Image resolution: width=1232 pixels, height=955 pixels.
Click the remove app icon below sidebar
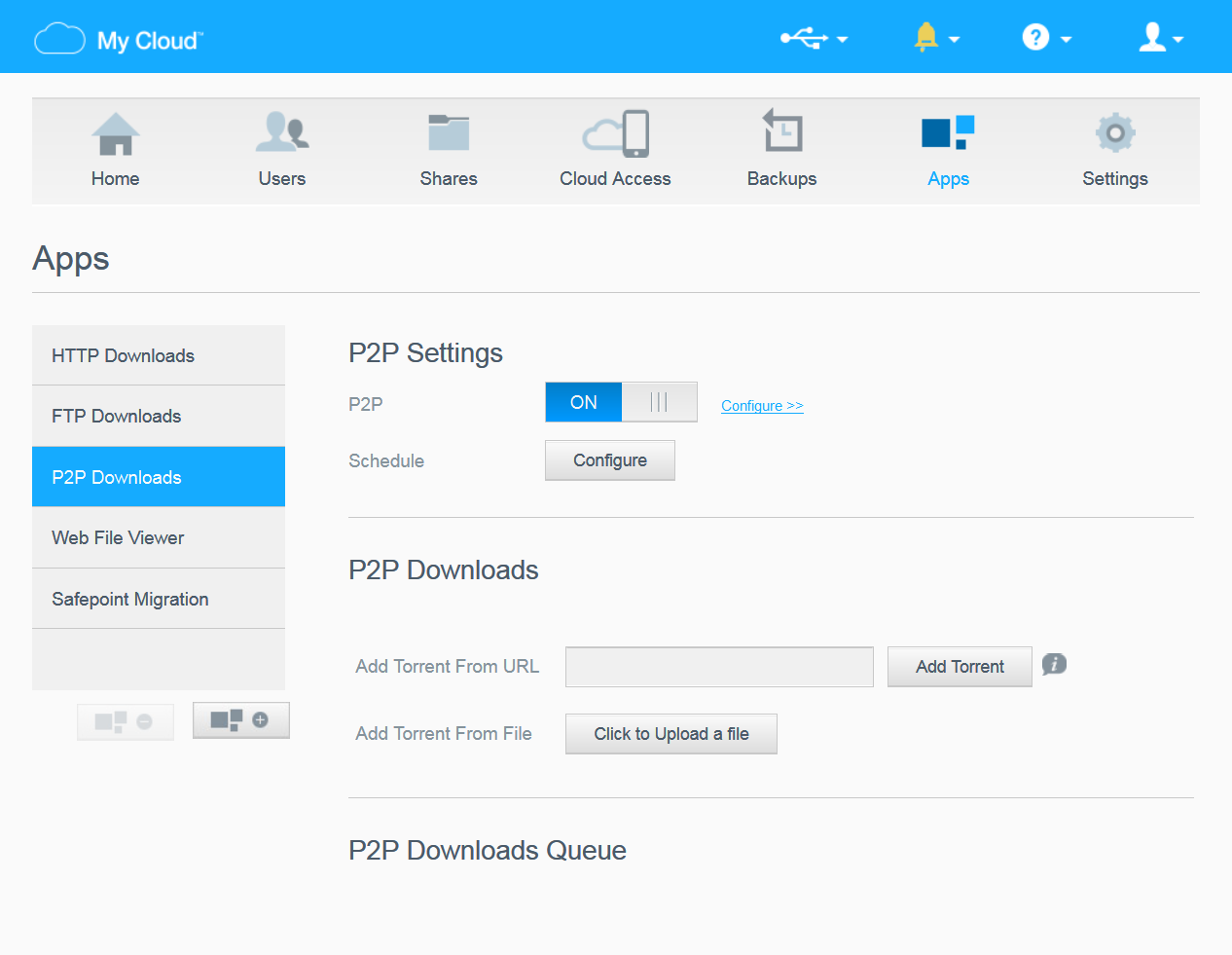coord(125,720)
